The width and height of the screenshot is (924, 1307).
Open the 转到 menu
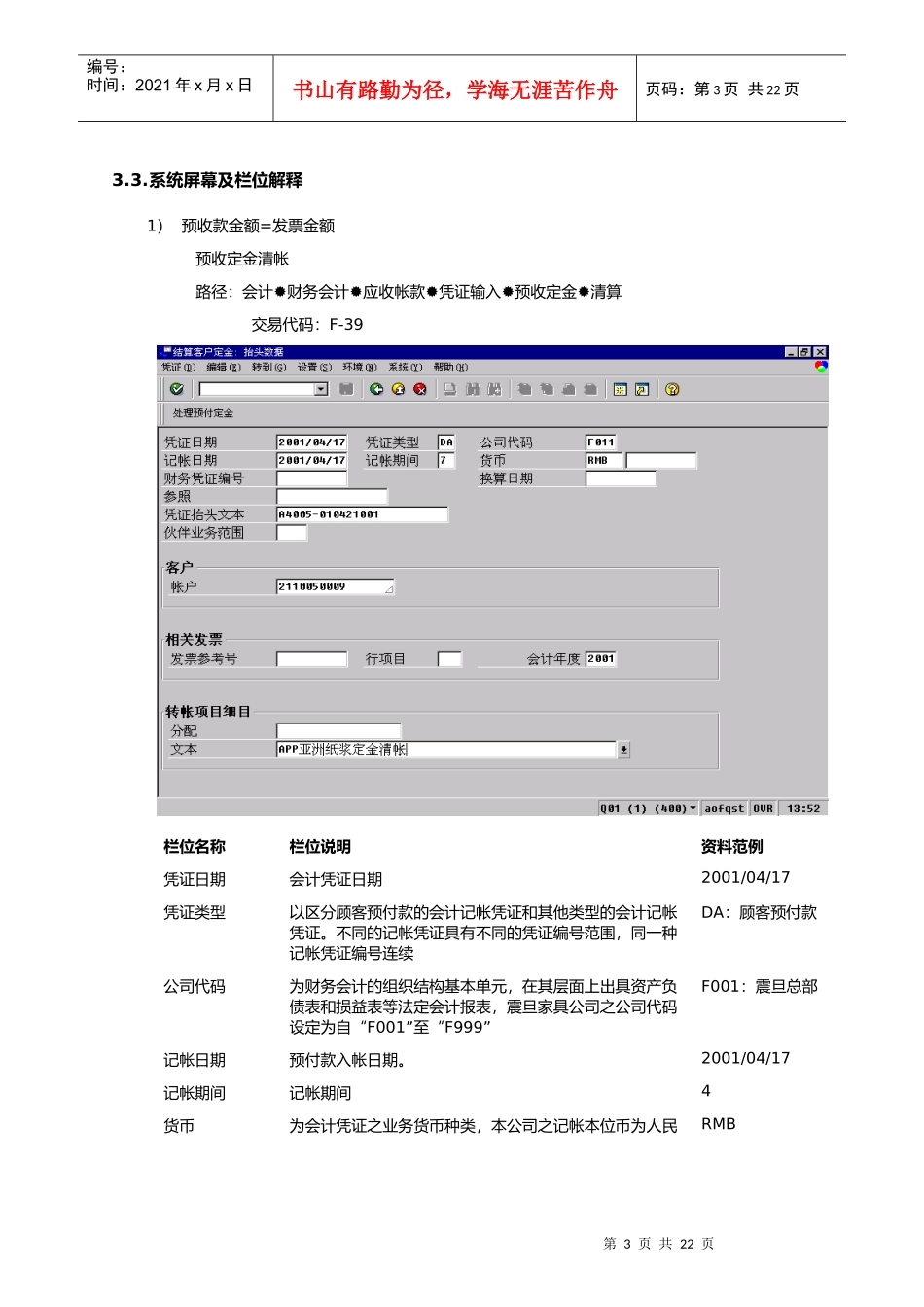coord(268,368)
